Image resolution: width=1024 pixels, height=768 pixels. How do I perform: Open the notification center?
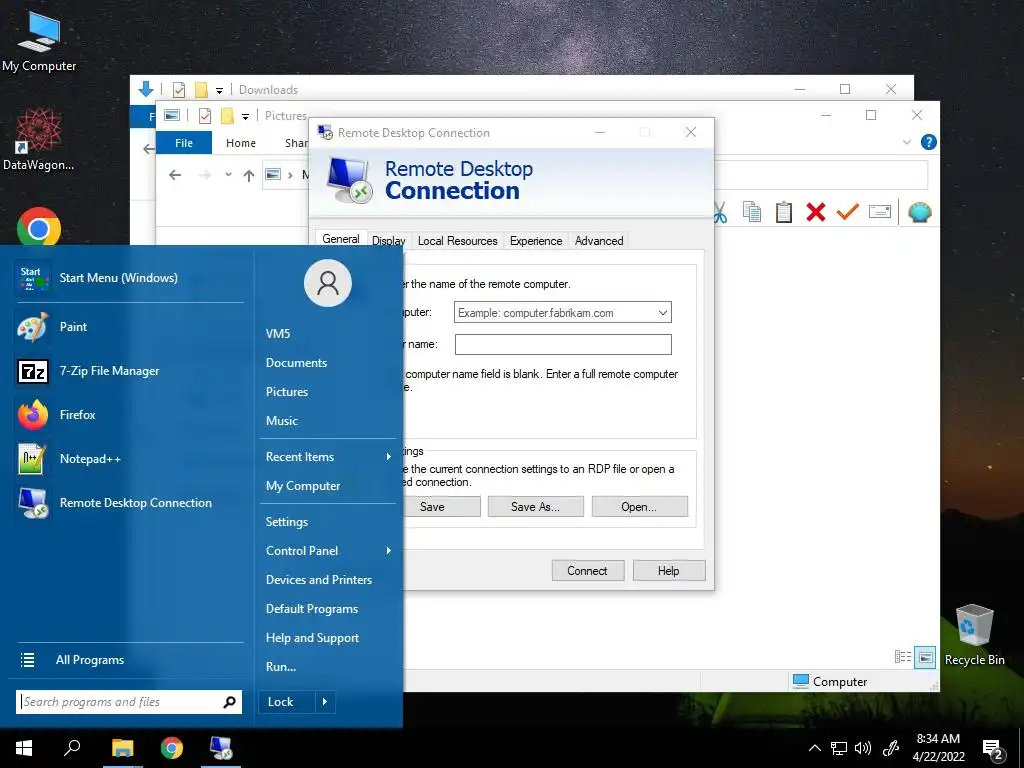(x=993, y=749)
